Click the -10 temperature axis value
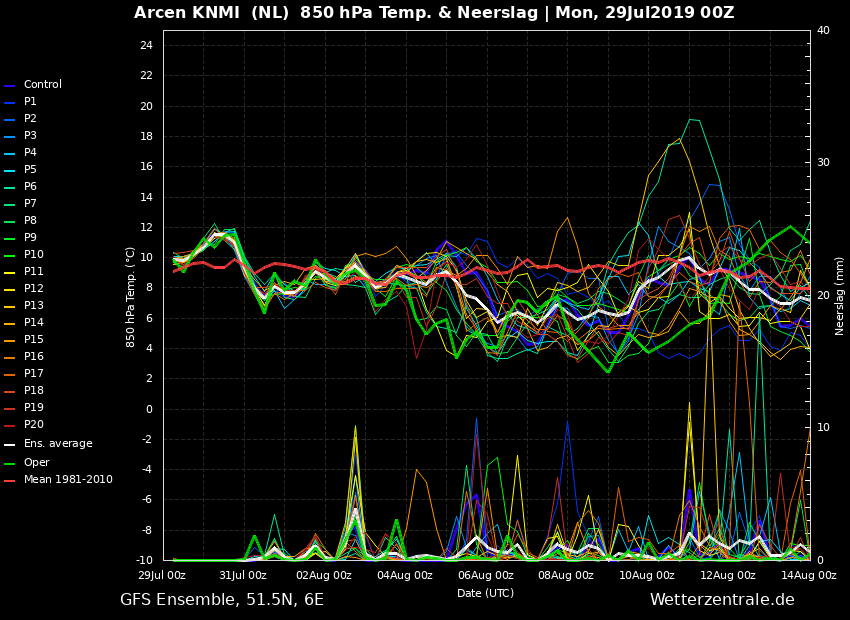850x620 pixels. tap(144, 560)
